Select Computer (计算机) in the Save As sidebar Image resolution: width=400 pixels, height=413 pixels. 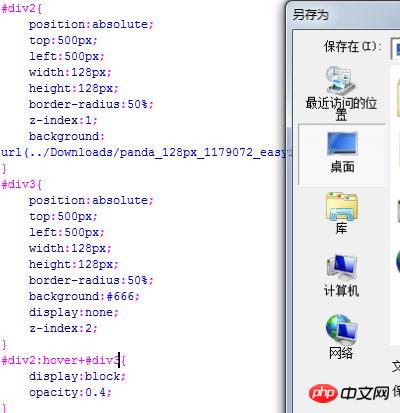click(x=342, y=276)
